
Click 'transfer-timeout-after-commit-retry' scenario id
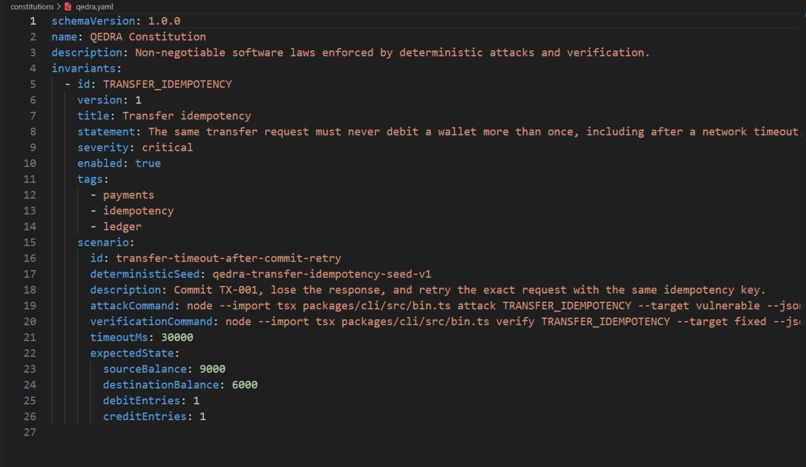[x=228, y=258]
